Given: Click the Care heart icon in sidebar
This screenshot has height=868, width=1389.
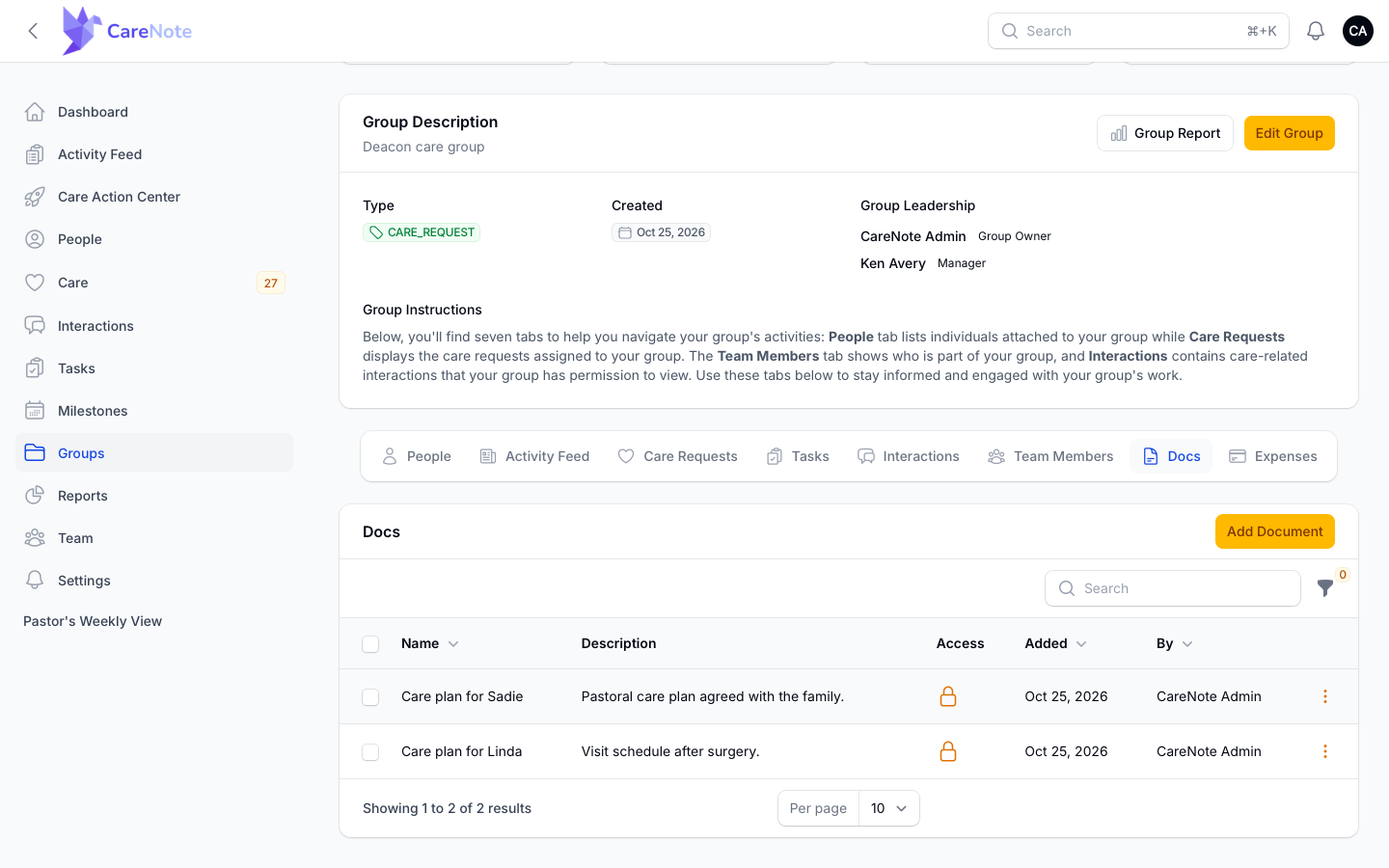Looking at the screenshot, I should click(x=35, y=283).
